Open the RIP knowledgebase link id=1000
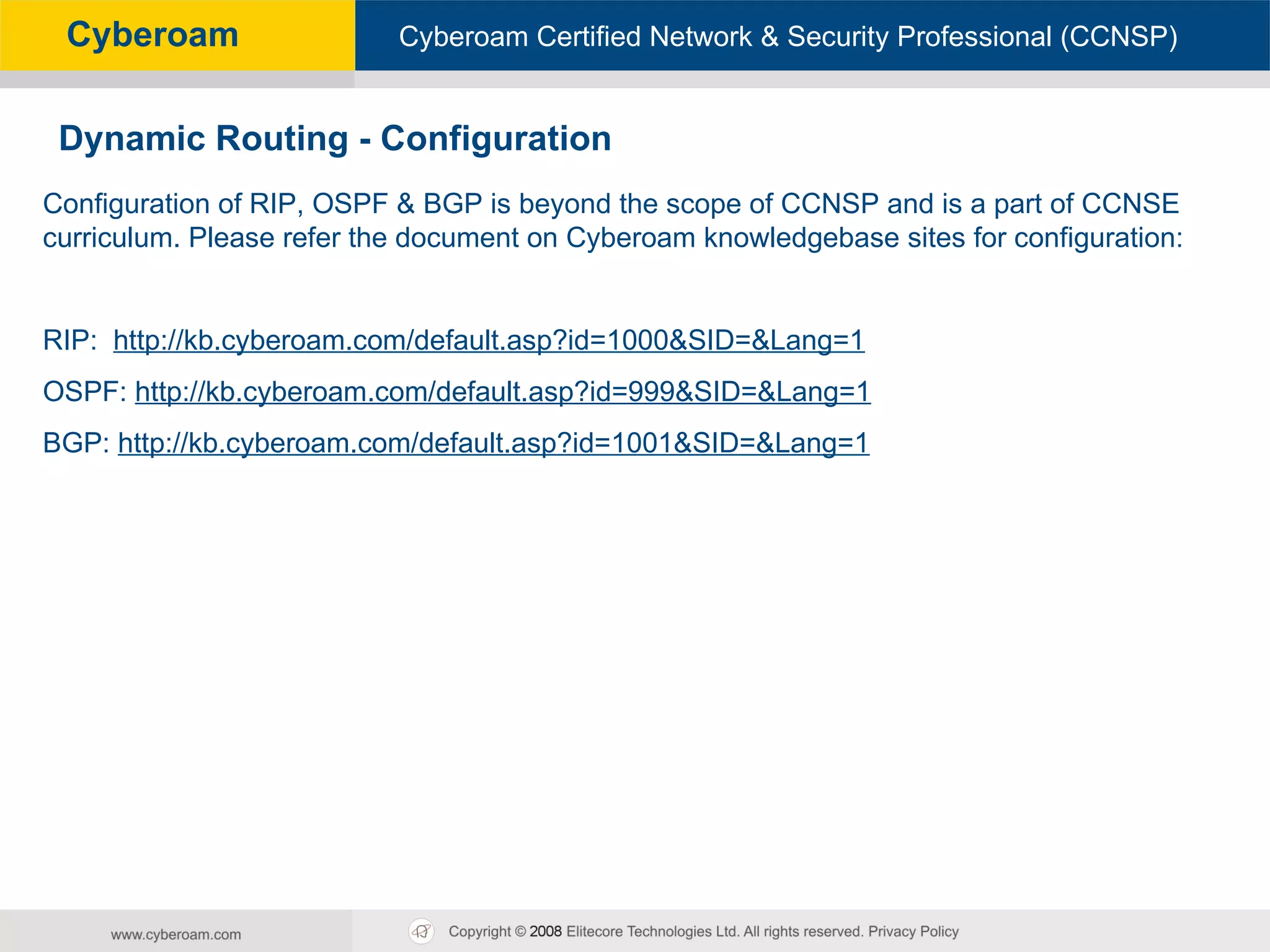Viewport: 1270px width, 952px height. pyautogui.click(x=489, y=341)
